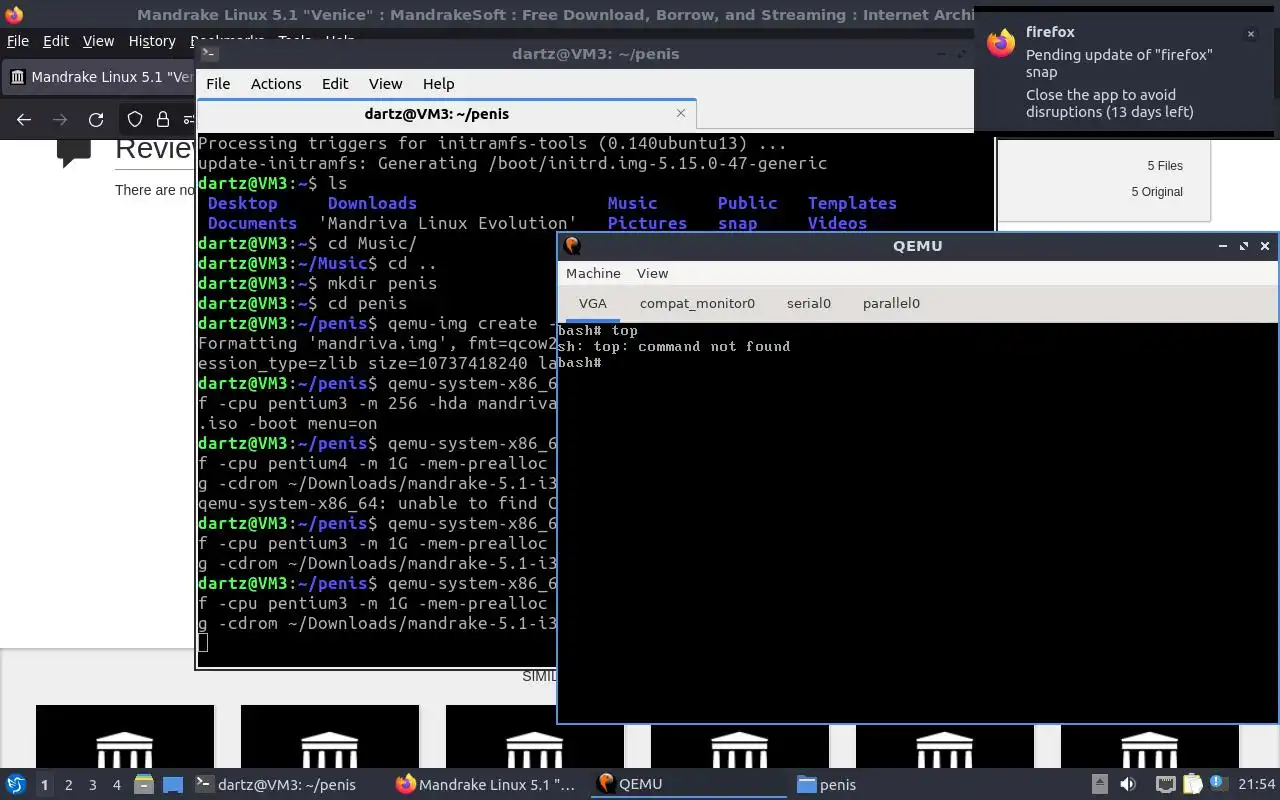Open the terminal's Actions menu
The width and height of the screenshot is (1280, 800).
click(276, 83)
